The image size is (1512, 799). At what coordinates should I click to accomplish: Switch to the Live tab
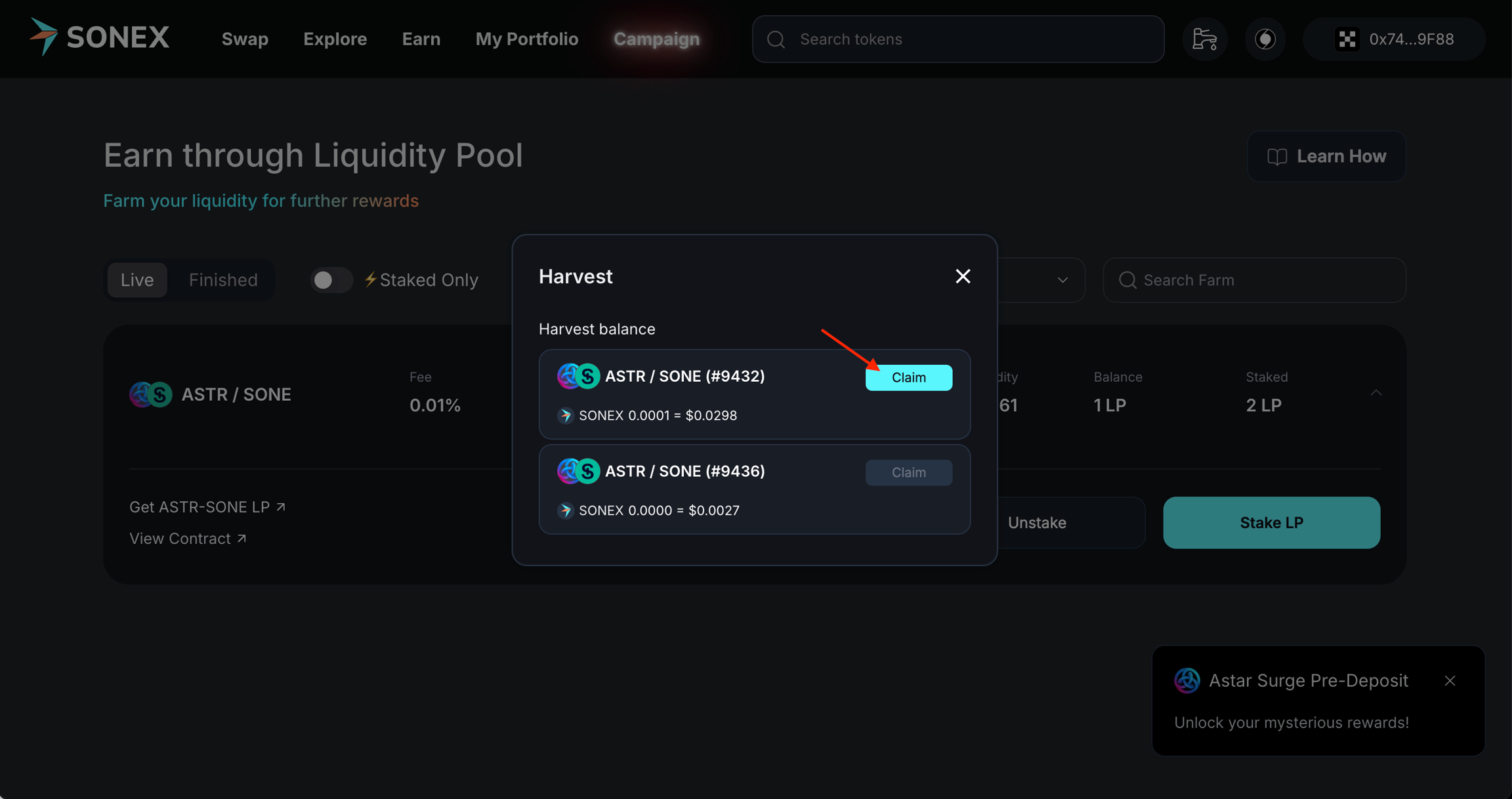(137, 280)
